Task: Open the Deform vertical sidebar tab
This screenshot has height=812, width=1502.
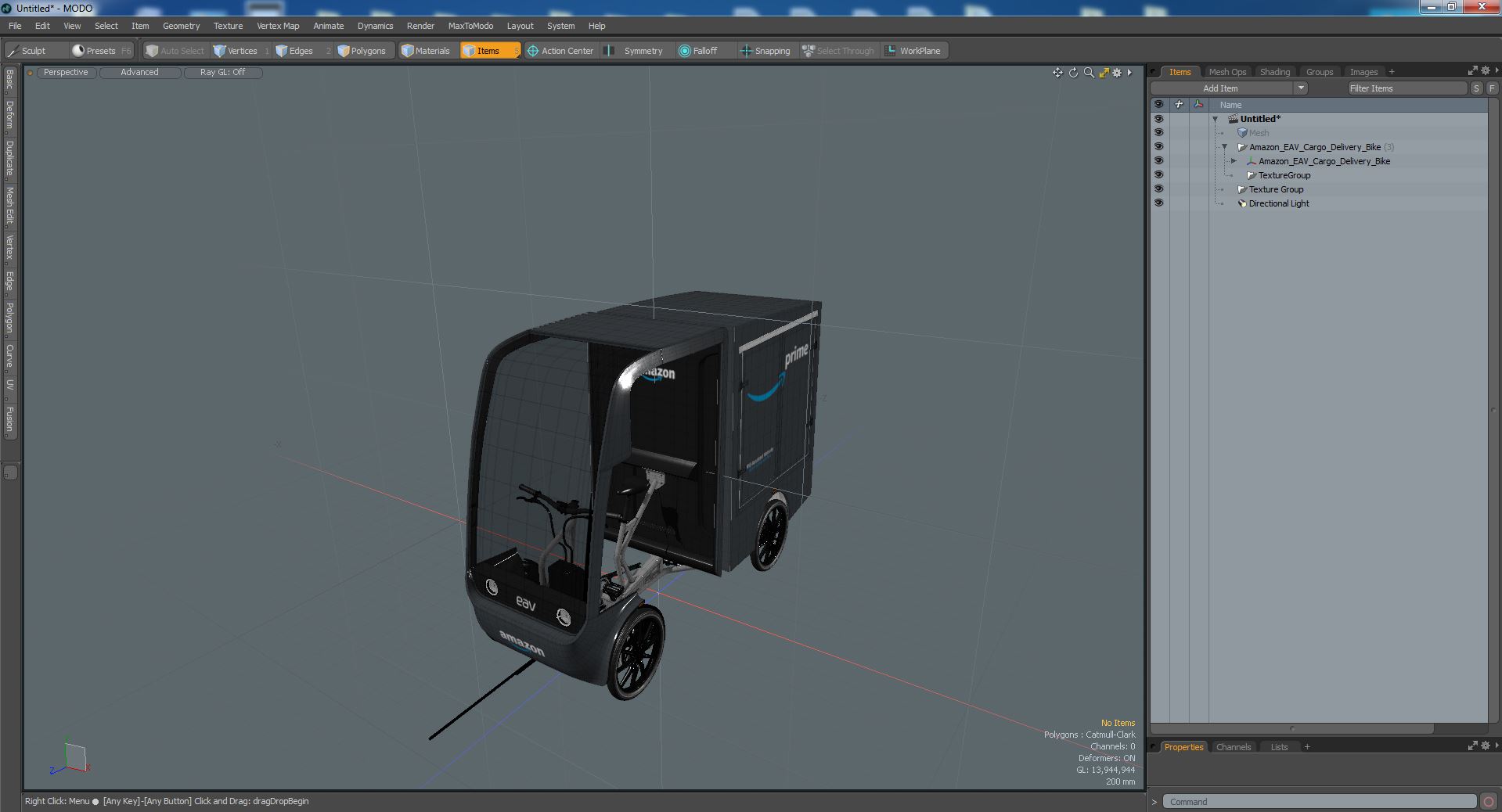Action: click(9, 116)
